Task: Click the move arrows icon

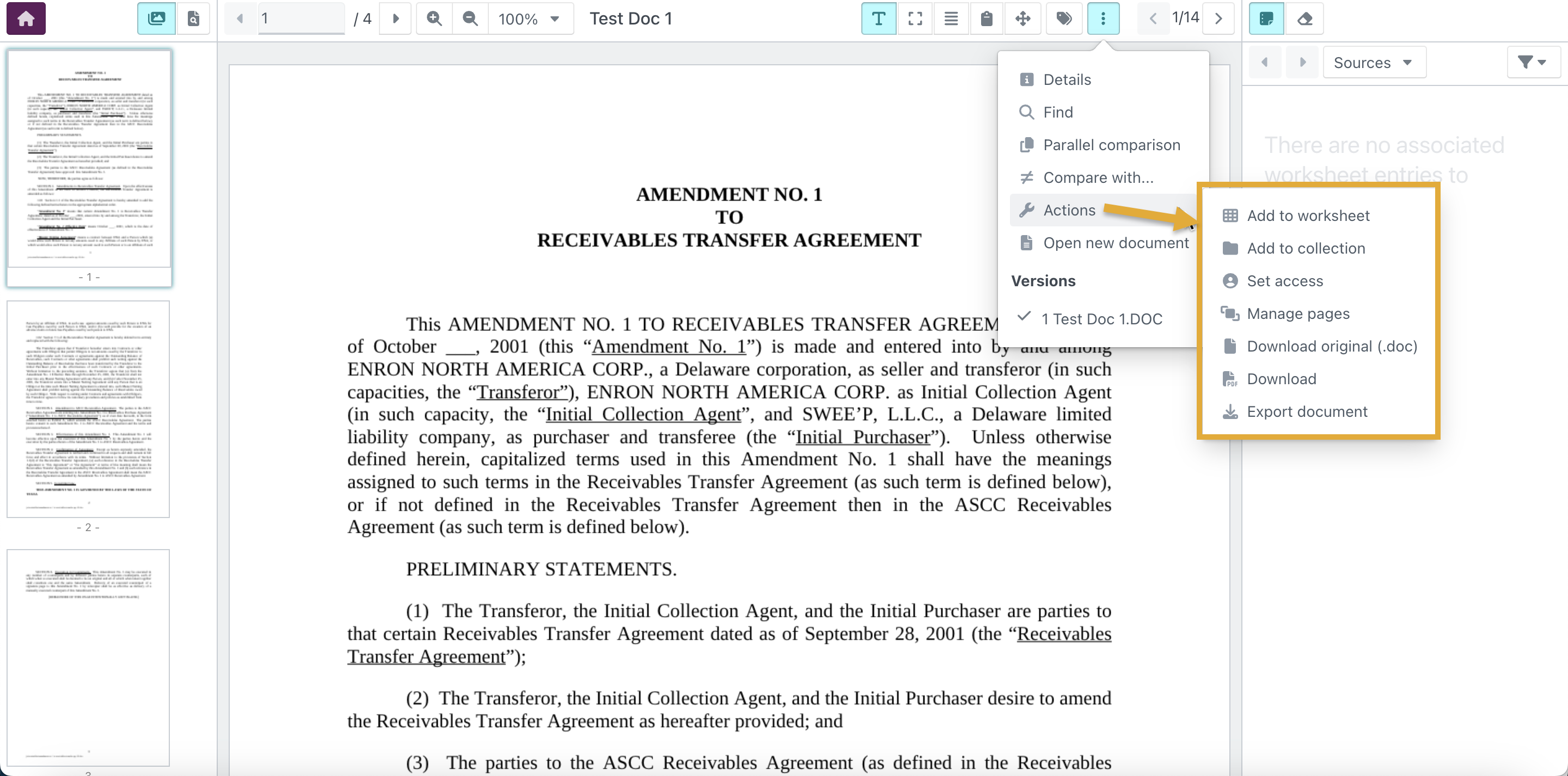Action: [x=1022, y=19]
